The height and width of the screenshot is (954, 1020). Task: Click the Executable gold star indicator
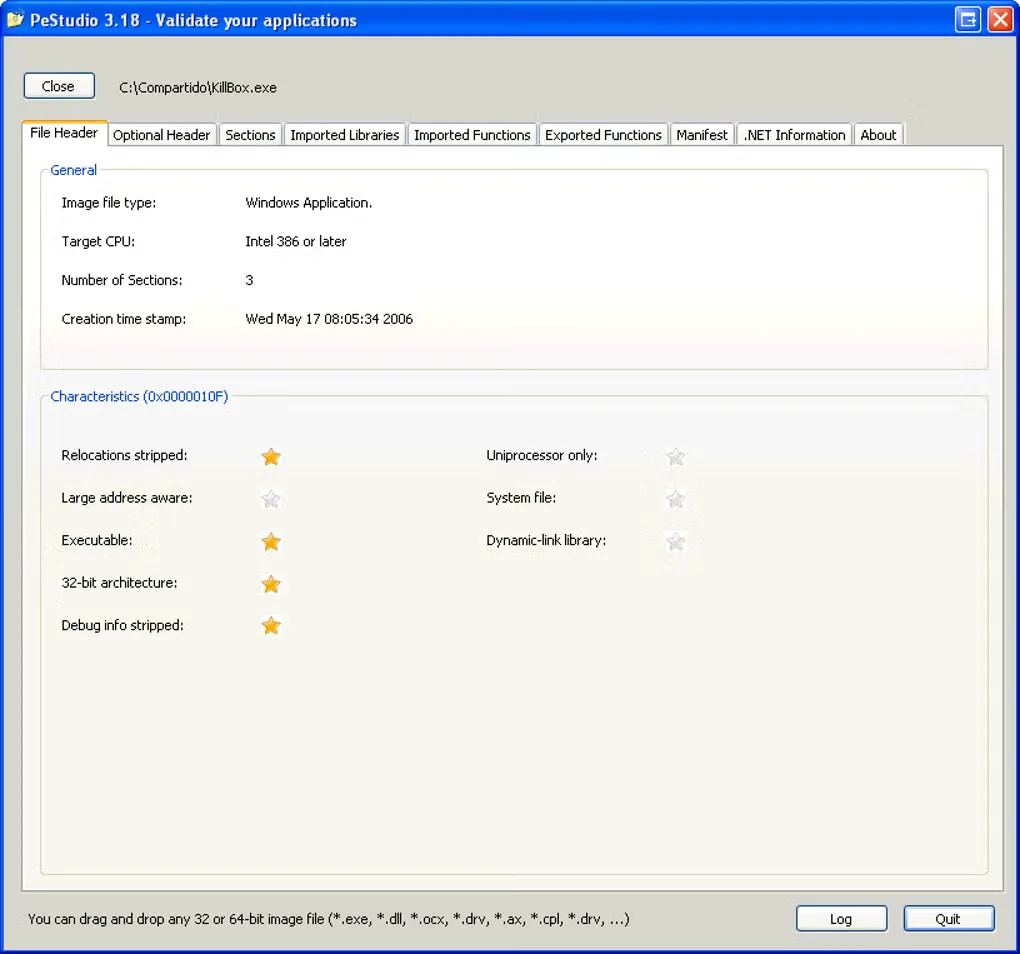tap(271, 542)
